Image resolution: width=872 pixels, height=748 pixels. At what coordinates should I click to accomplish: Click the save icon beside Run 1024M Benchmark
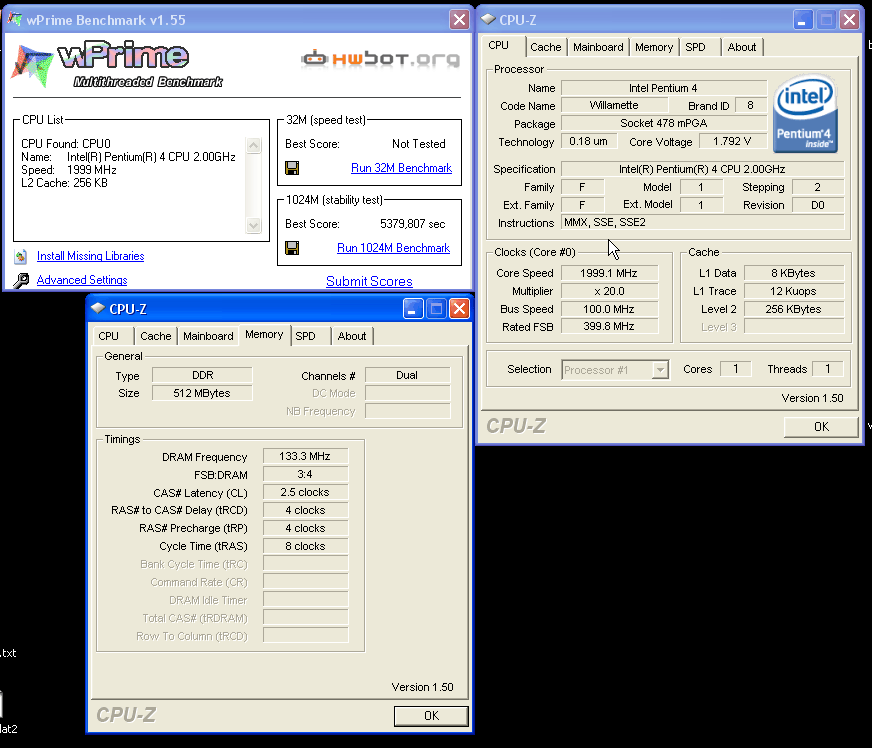click(x=292, y=248)
